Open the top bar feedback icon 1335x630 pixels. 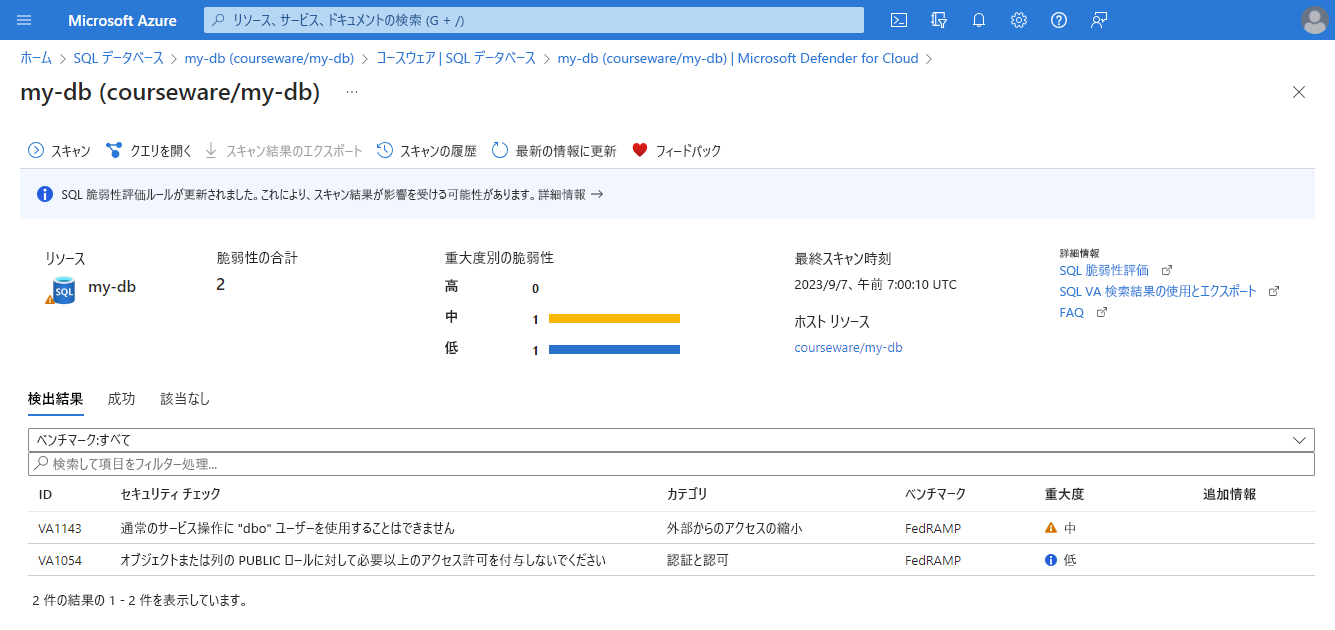click(x=1099, y=20)
